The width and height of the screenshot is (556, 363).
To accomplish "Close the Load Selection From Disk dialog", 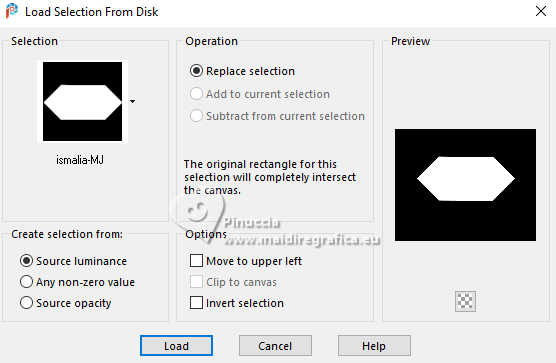I will (541, 11).
